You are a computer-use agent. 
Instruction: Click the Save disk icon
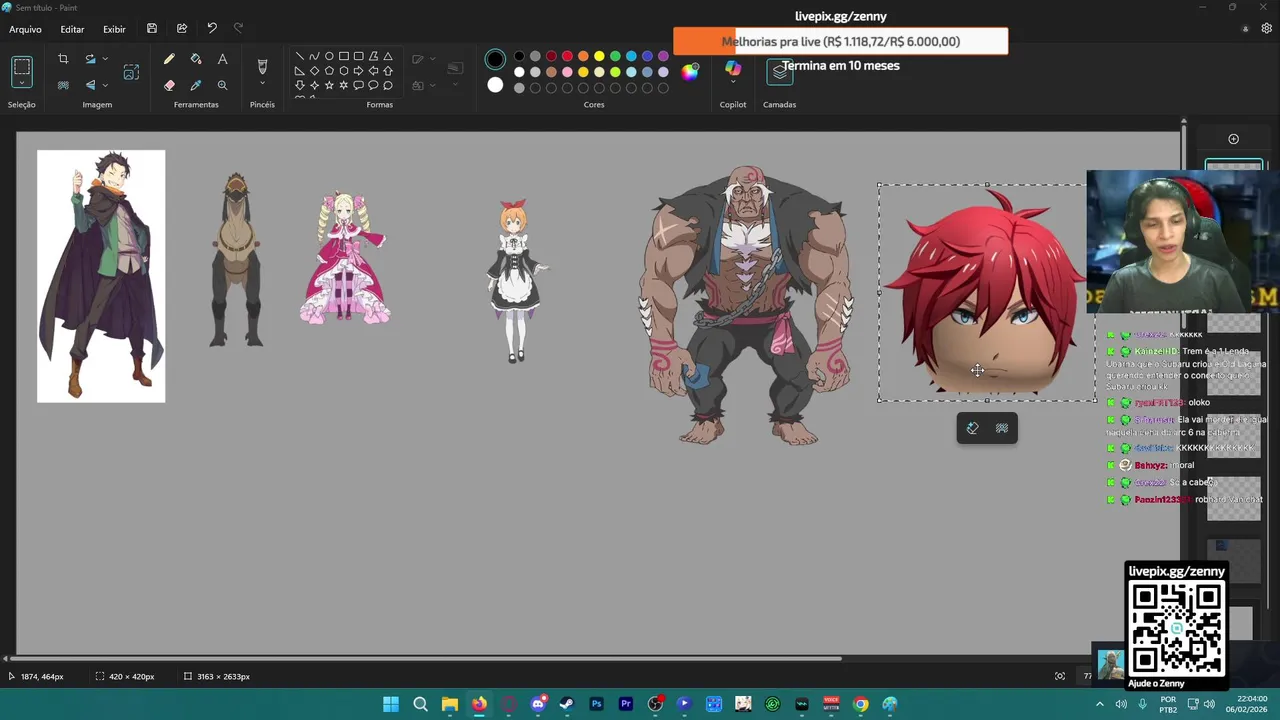pyautogui.click(x=152, y=29)
